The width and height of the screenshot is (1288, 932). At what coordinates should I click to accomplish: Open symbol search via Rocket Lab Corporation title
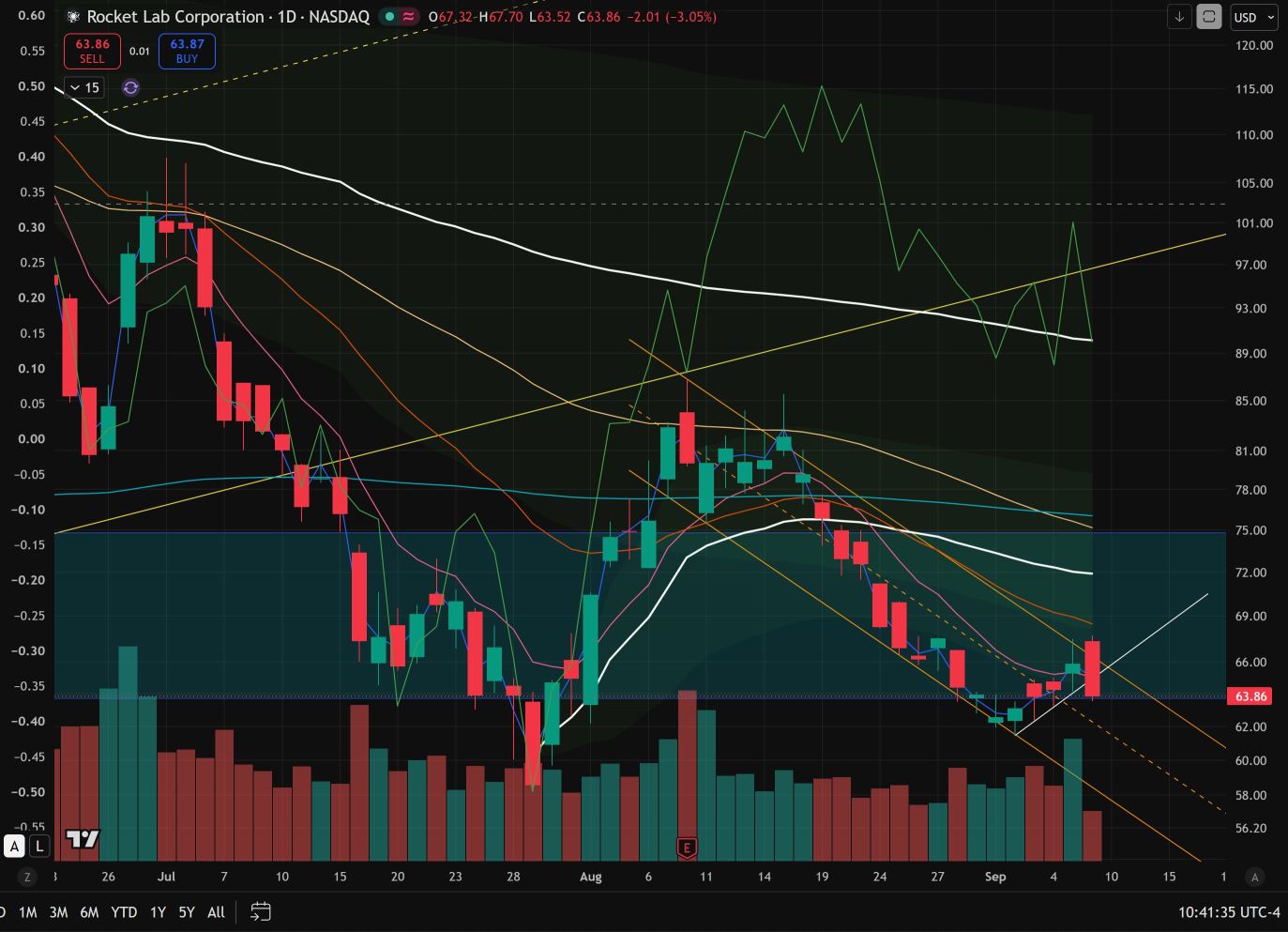[228, 17]
